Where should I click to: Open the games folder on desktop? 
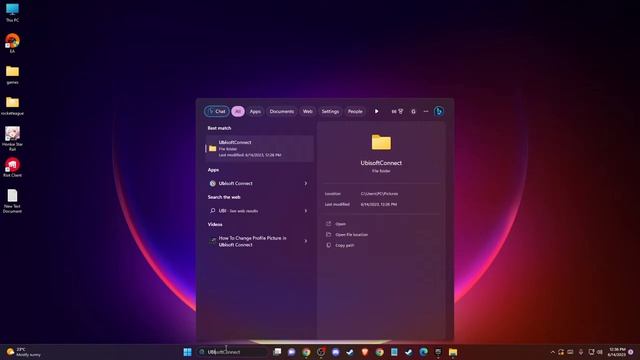coord(12,75)
